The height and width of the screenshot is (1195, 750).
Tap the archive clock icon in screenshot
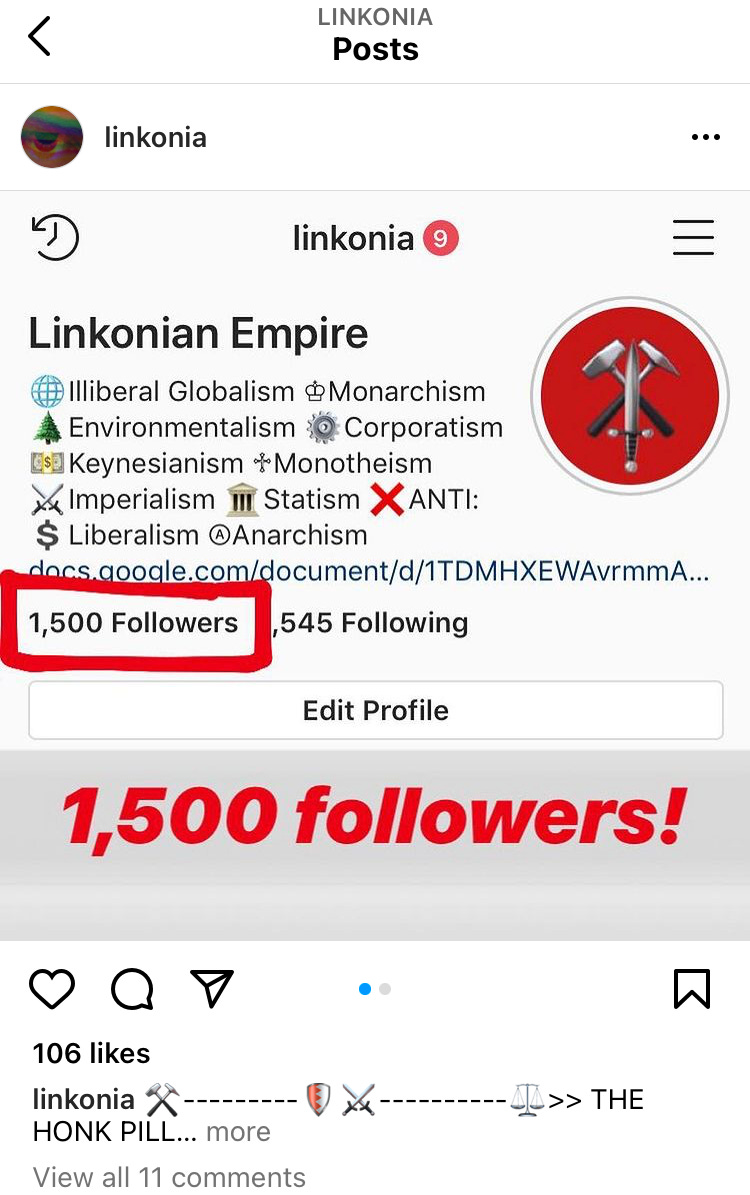tap(54, 237)
